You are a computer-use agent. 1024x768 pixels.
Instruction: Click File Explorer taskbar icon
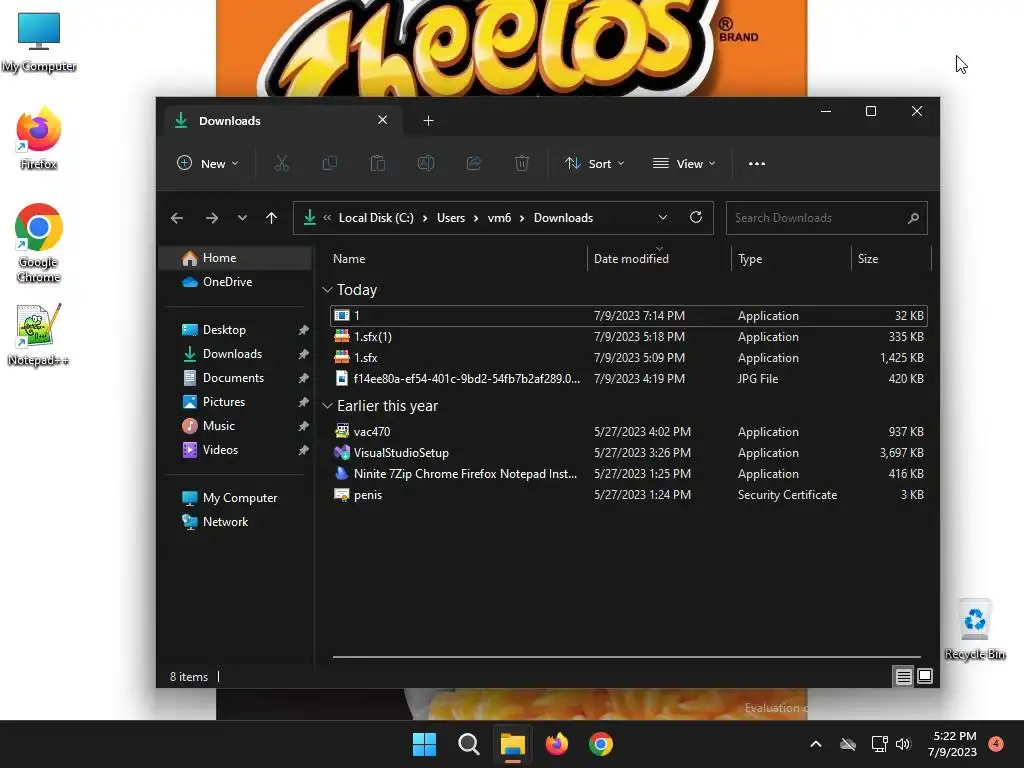[513, 744]
